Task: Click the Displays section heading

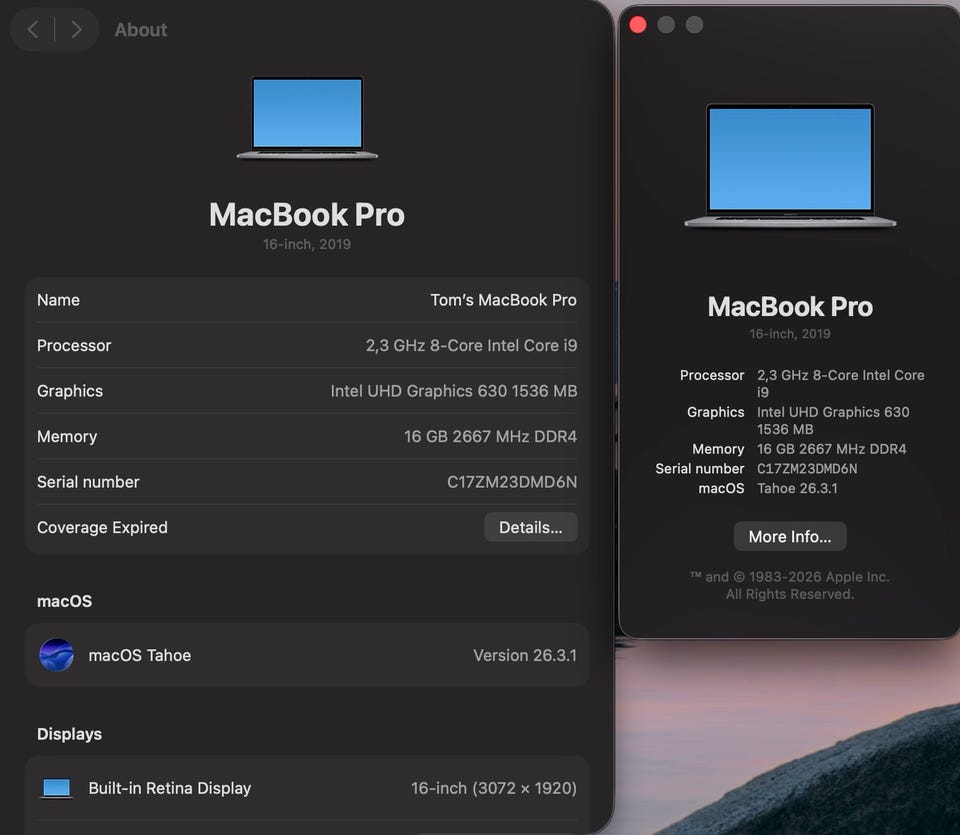Action: pos(69,734)
